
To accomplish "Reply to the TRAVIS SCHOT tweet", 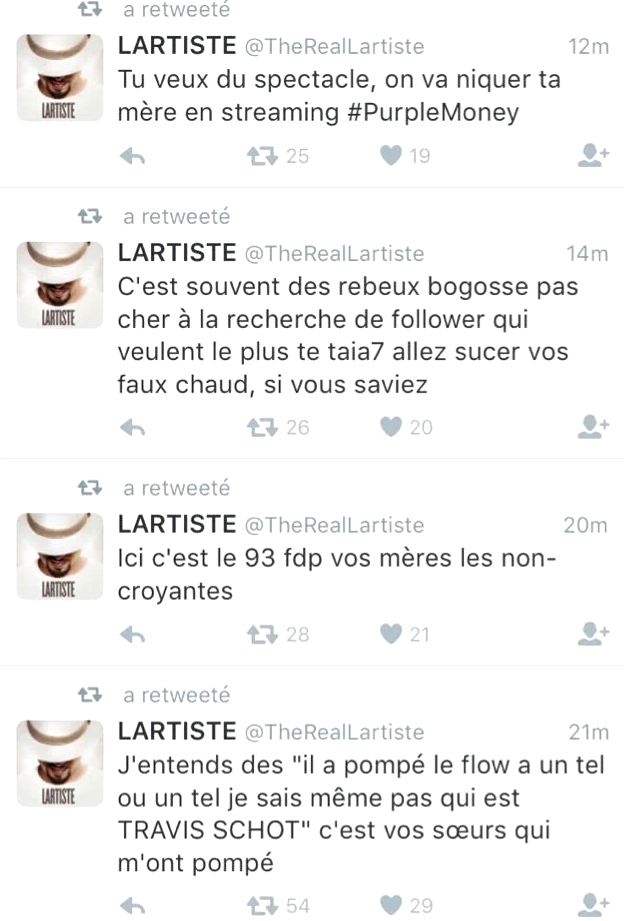I will (x=132, y=906).
